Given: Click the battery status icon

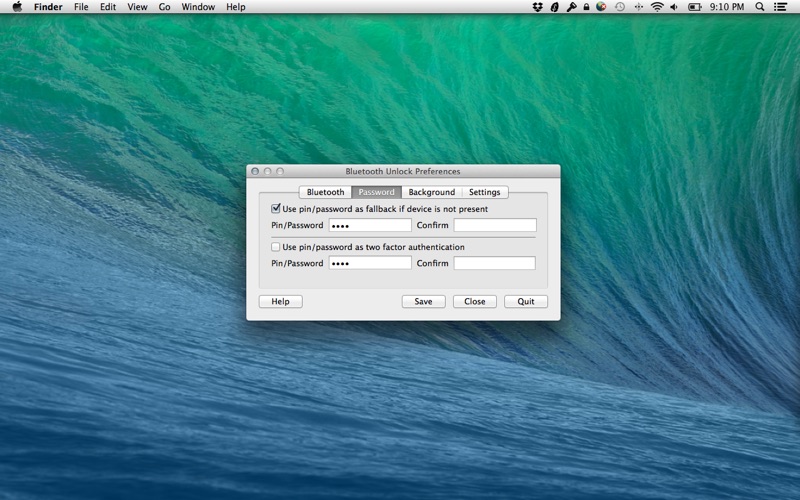Looking at the screenshot, I should tap(693, 7).
